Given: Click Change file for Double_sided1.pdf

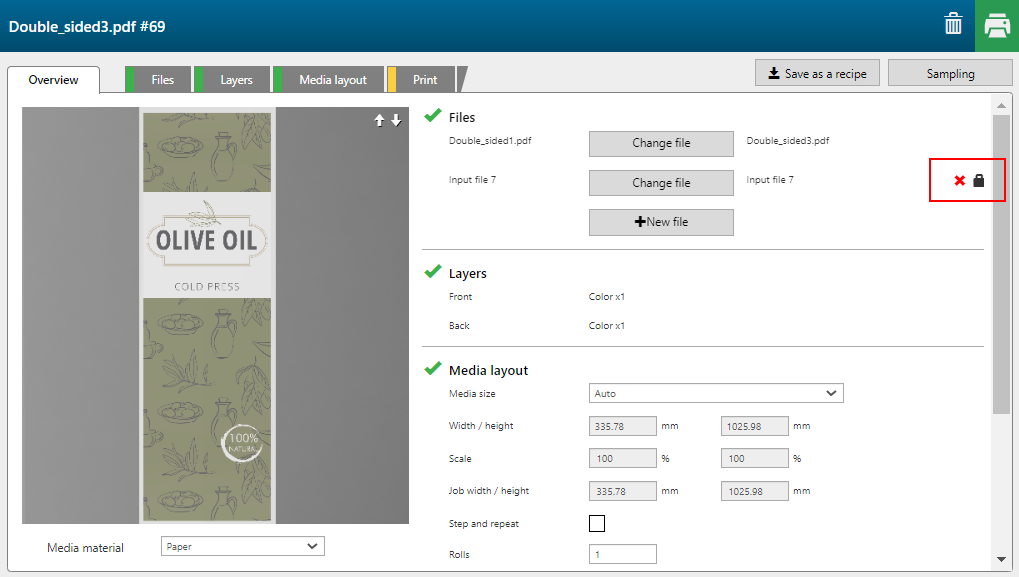Looking at the screenshot, I should [661, 143].
